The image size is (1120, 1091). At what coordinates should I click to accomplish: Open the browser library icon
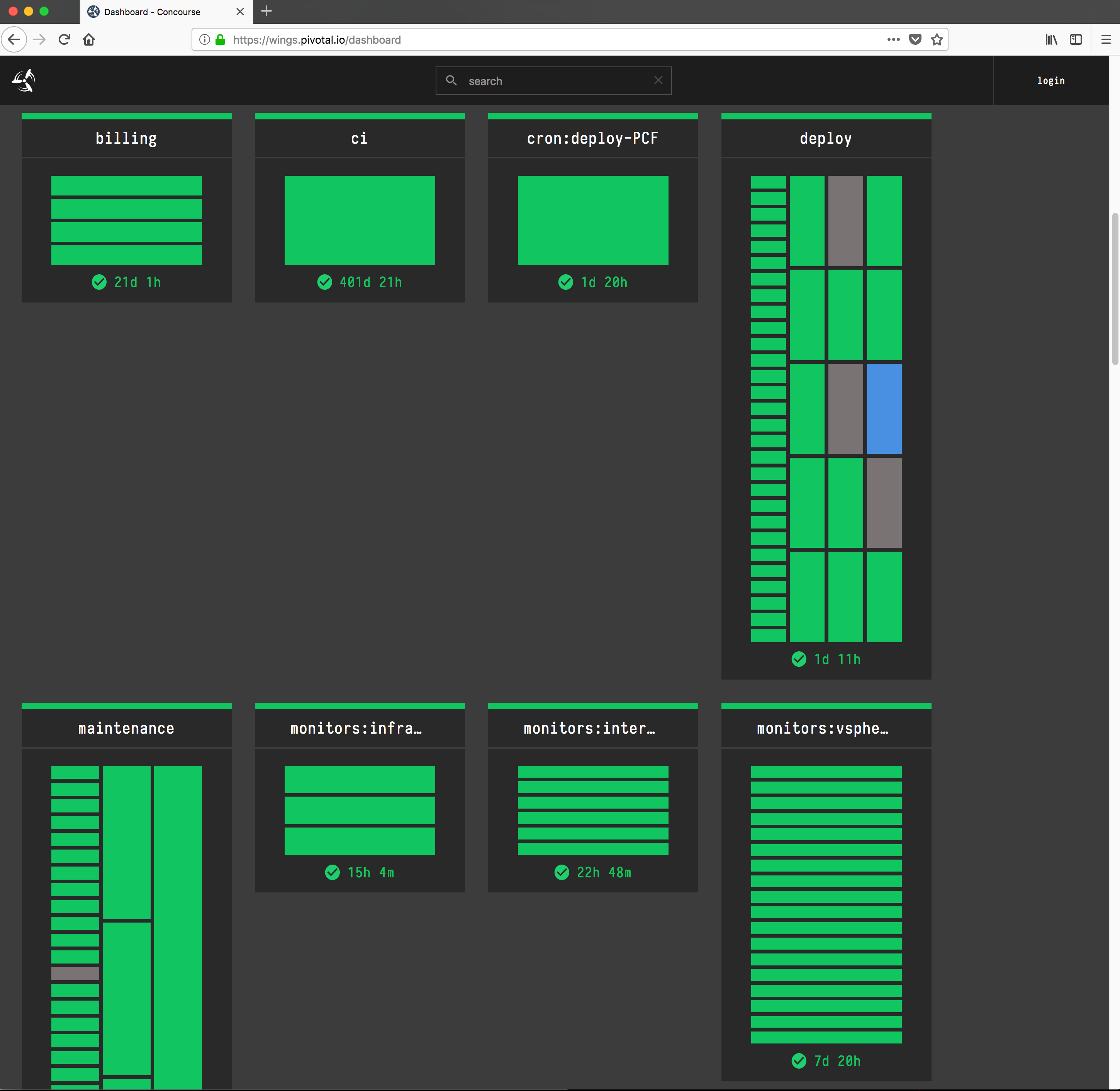[x=1051, y=39]
